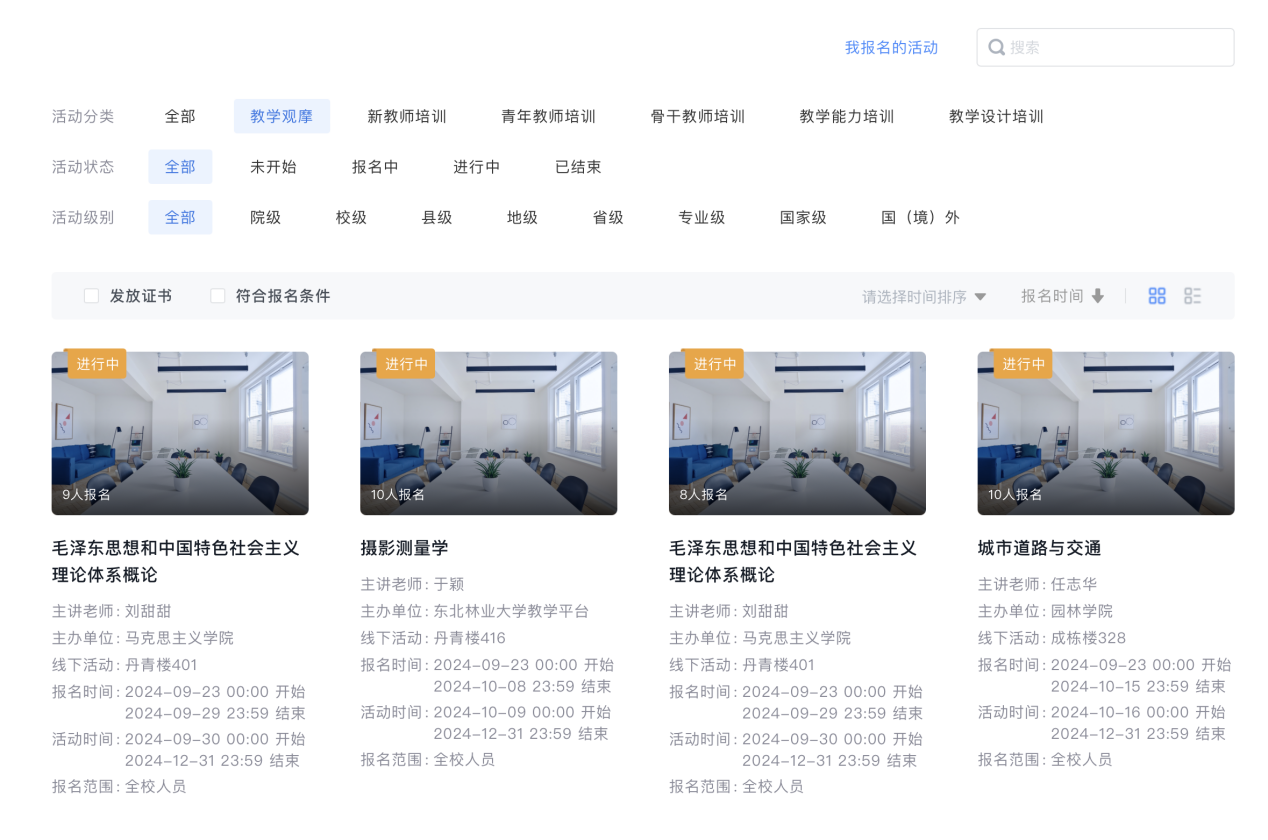Switch to grid card view
The width and height of the screenshot is (1268, 840).
click(1157, 296)
